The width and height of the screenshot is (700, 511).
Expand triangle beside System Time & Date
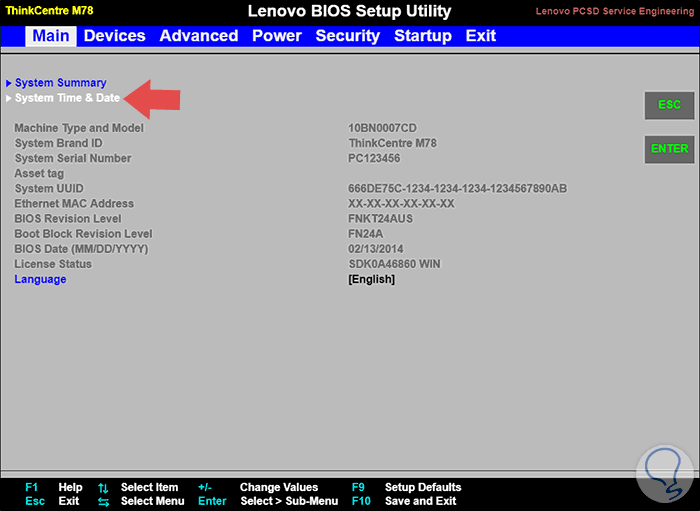point(8,98)
